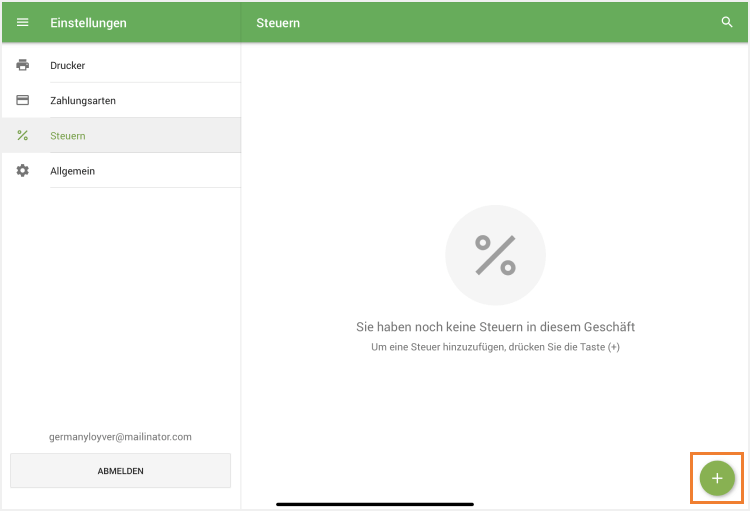Click the small percent icon in sidebar
This screenshot has height=511, width=750.
(23, 136)
